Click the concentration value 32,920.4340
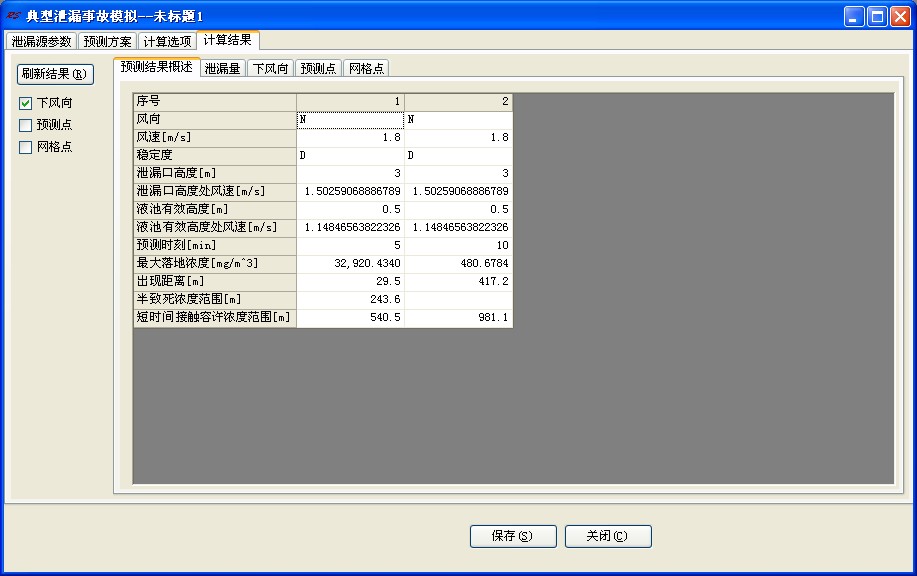 click(x=350, y=263)
